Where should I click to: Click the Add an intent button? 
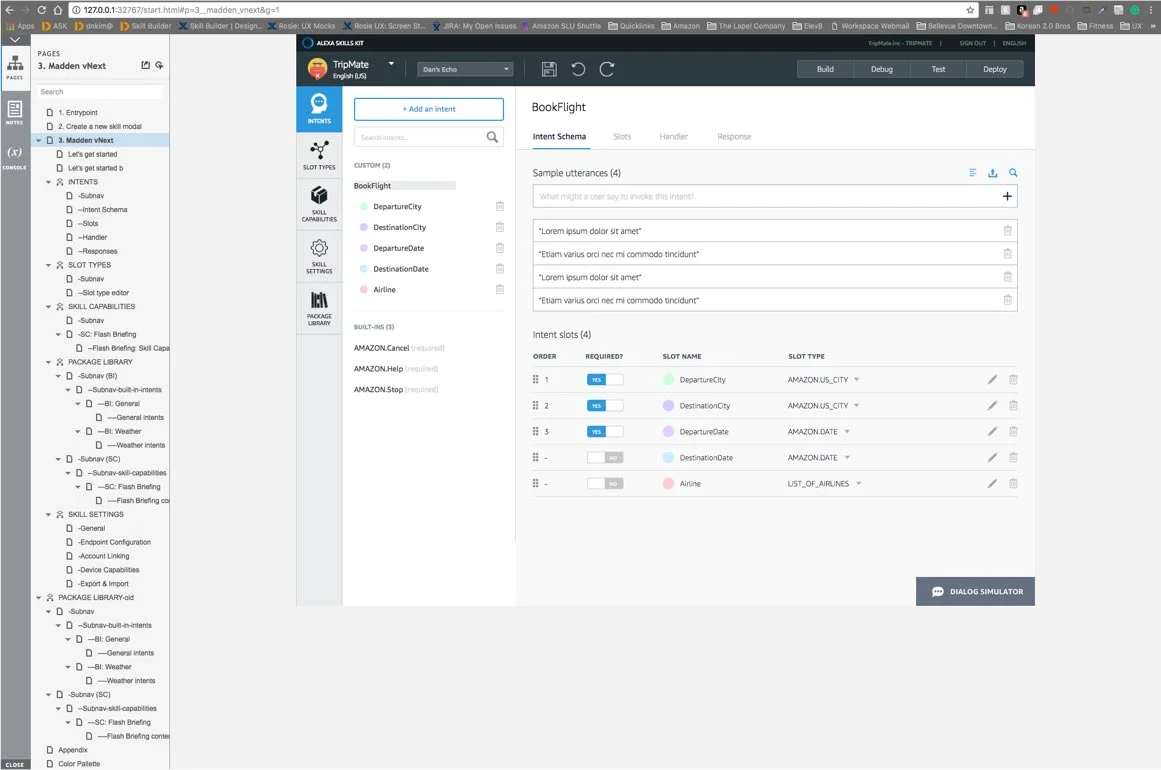(x=429, y=109)
